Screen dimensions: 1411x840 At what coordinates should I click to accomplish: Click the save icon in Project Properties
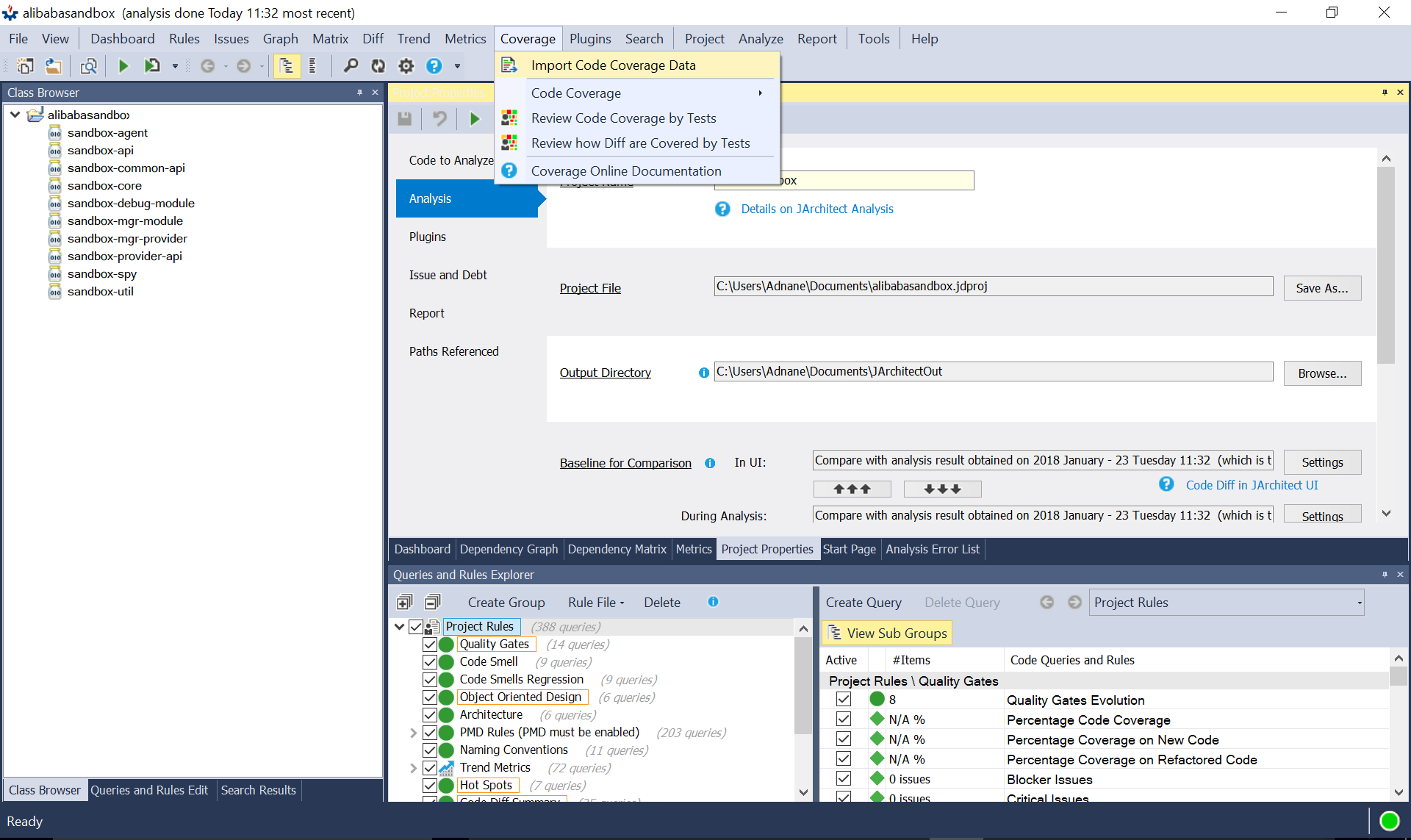[x=404, y=118]
